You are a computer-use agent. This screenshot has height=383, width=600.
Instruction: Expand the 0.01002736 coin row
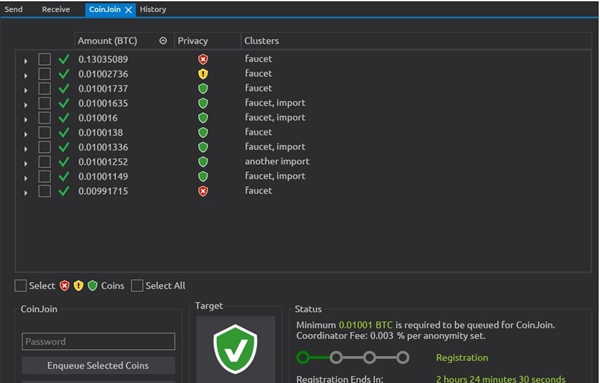coord(26,75)
